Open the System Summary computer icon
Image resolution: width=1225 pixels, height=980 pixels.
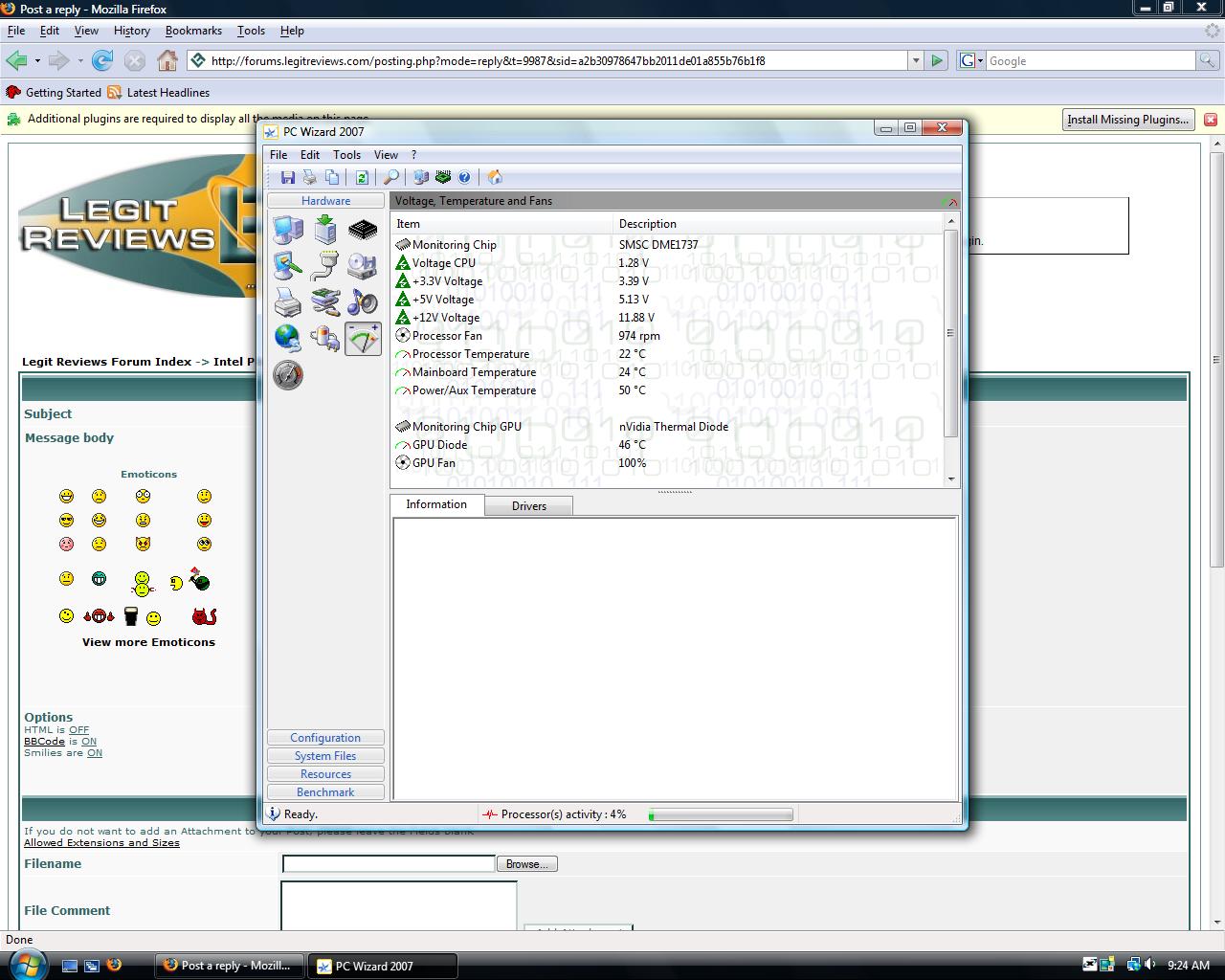click(288, 230)
